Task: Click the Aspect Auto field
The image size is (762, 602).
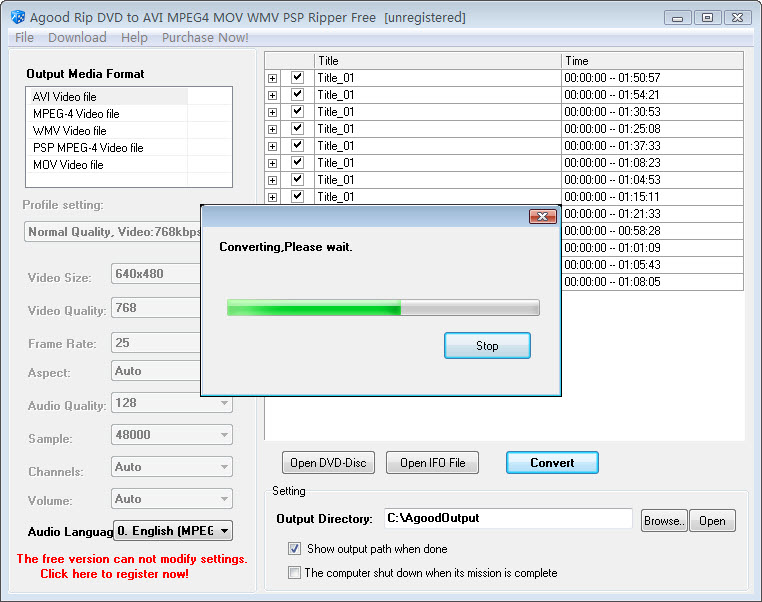Action: pyautogui.click(x=156, y=371)
